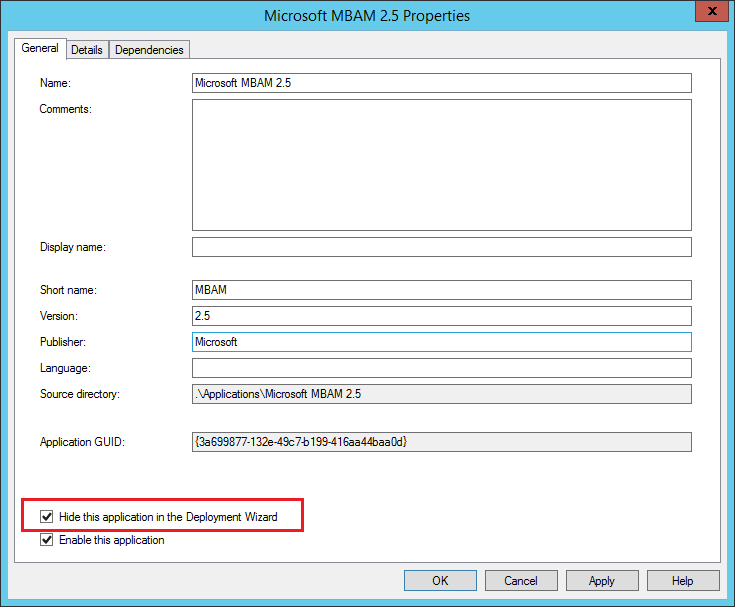Image resolution: width=735 pixels, height=607 pixels.
Task: Click the 'Source directory:' label
Action: (x=80, y=394)
